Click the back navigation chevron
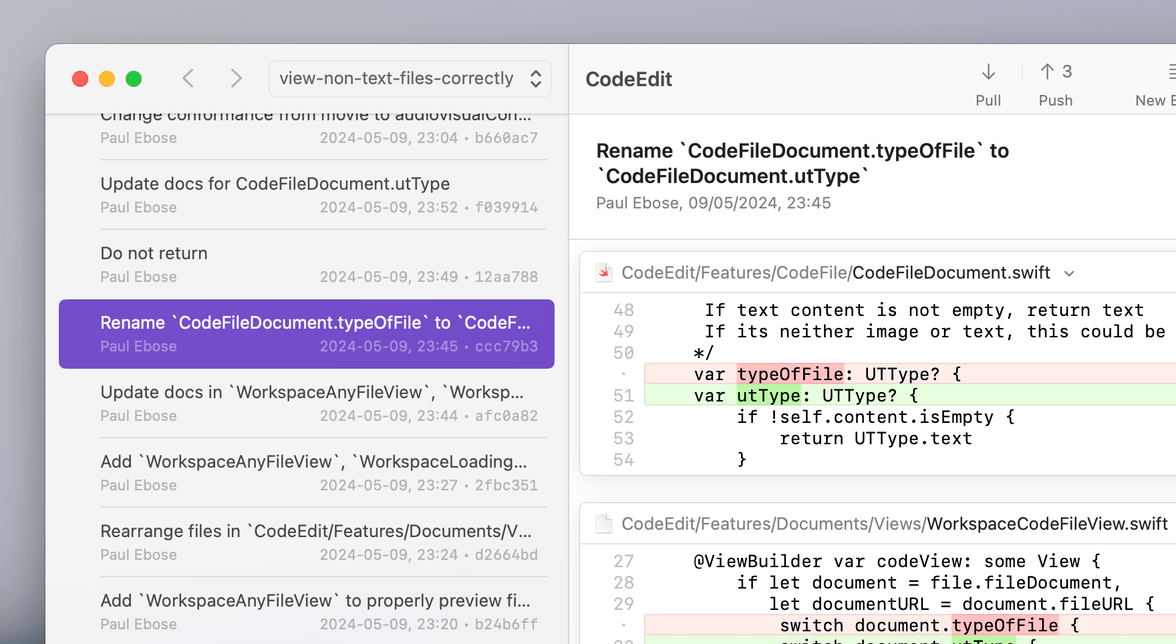 click(188, 79)
